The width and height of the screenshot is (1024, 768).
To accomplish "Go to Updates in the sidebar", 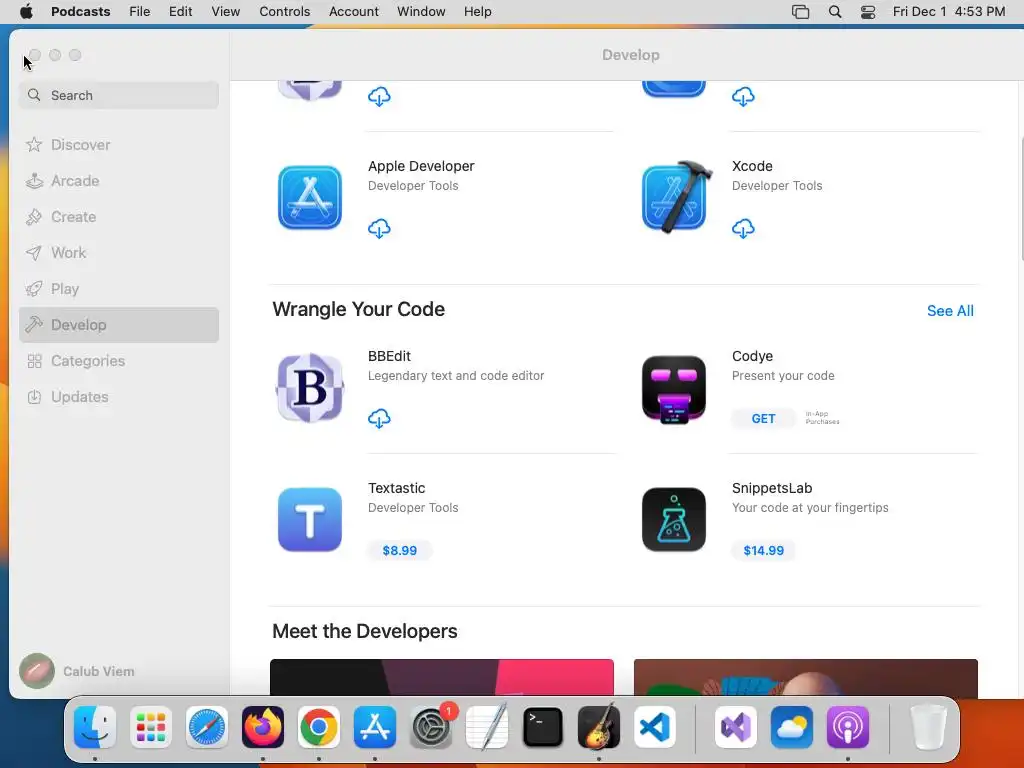I will [x=119, y=397].
